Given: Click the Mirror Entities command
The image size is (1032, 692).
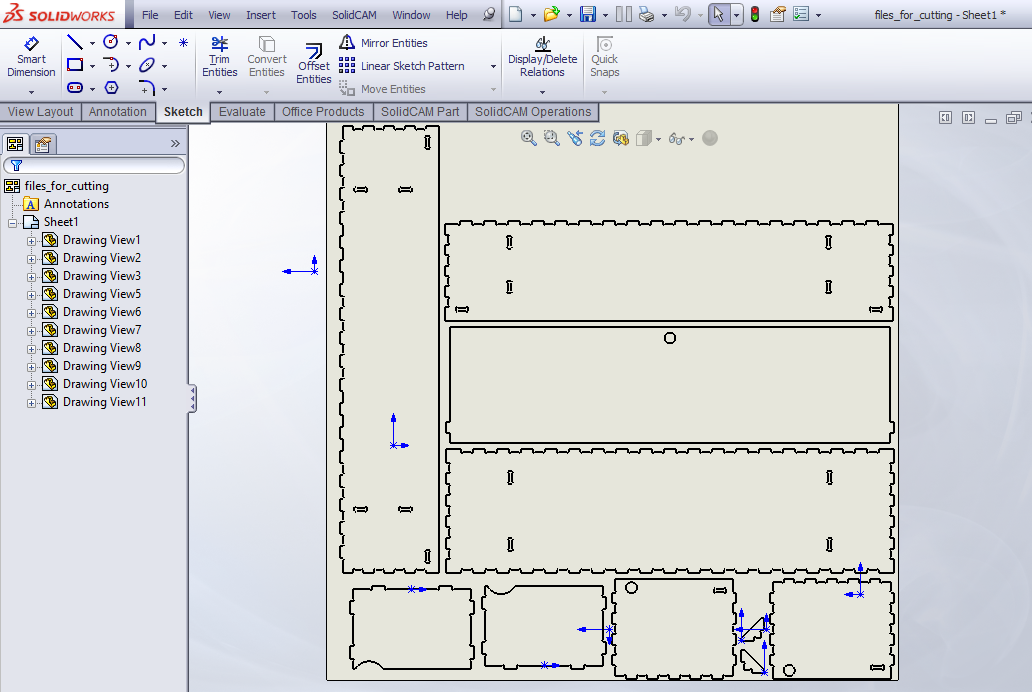Looking at the screenshot, I should click(383, 43).
